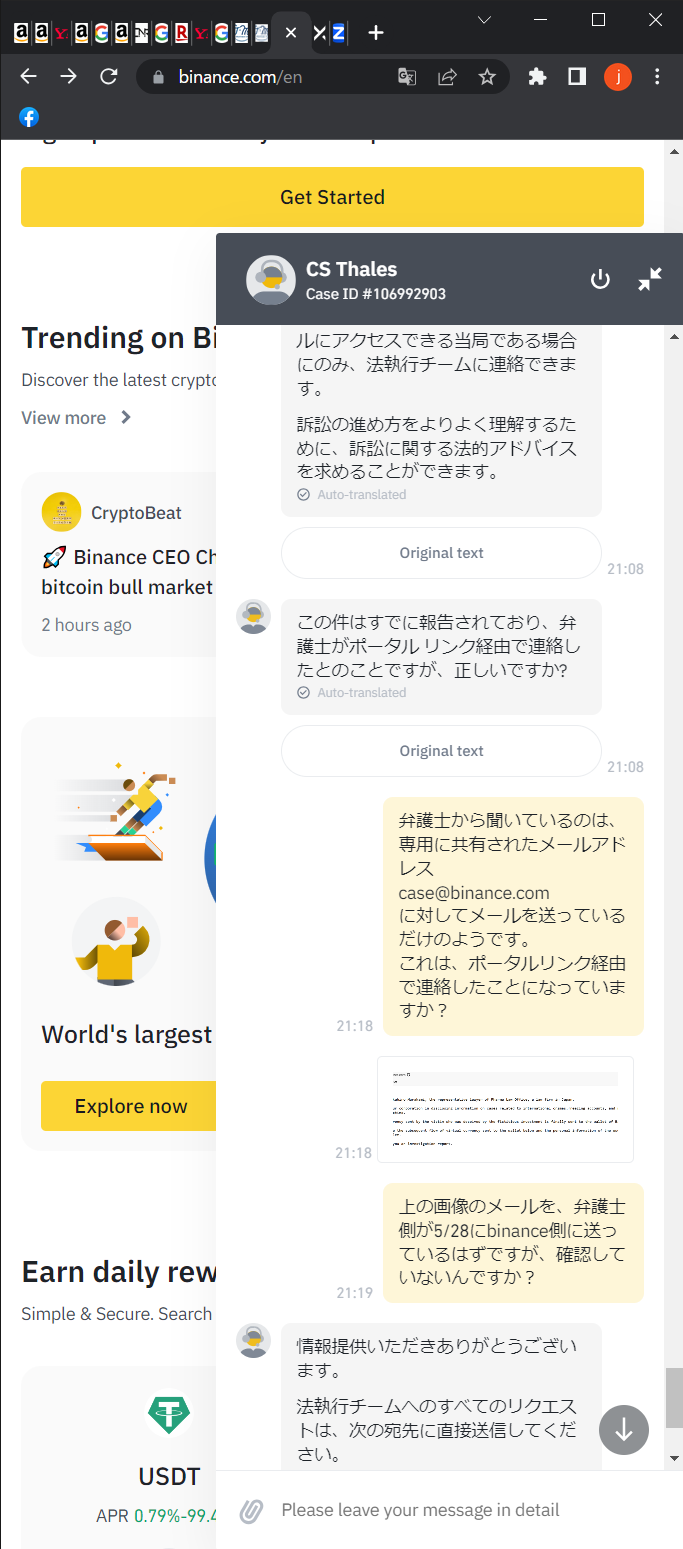The width and height of the screenshot is (683, 1549).
Task: Toggle the browser side panel
Action: coord(577,77)
